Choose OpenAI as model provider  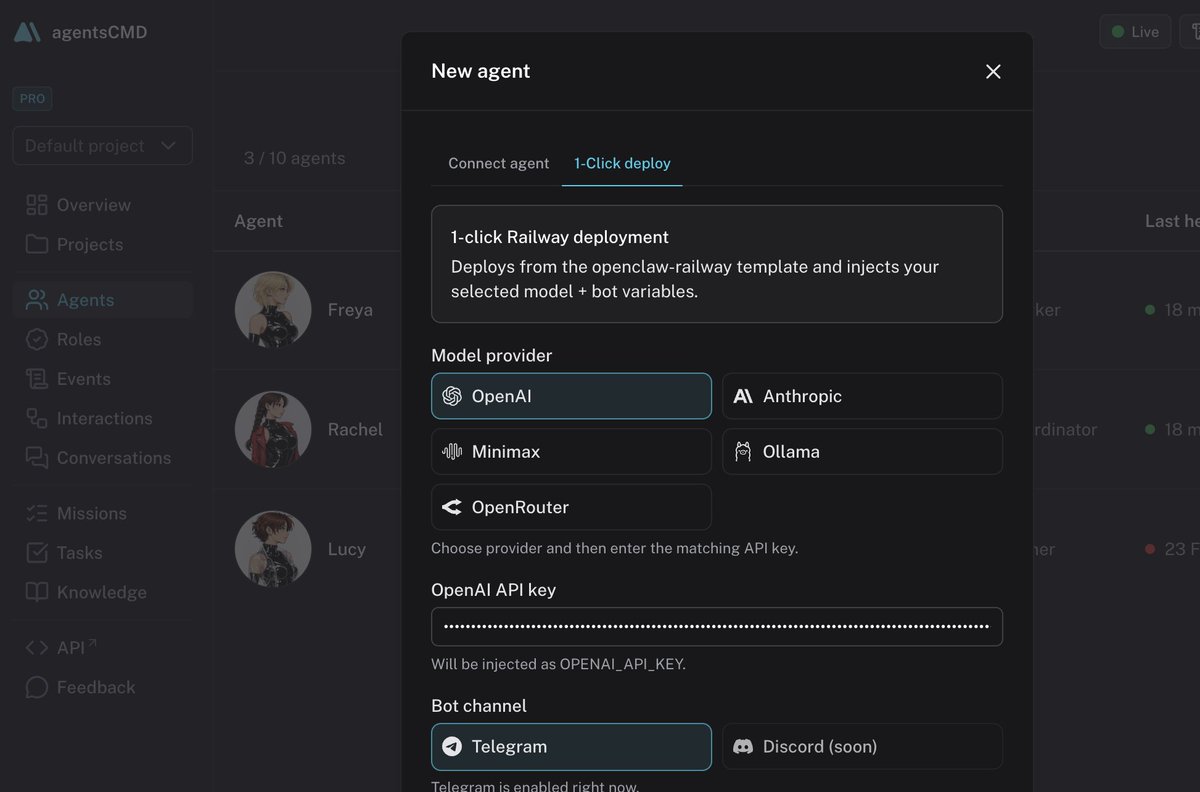tap(571, 396)
